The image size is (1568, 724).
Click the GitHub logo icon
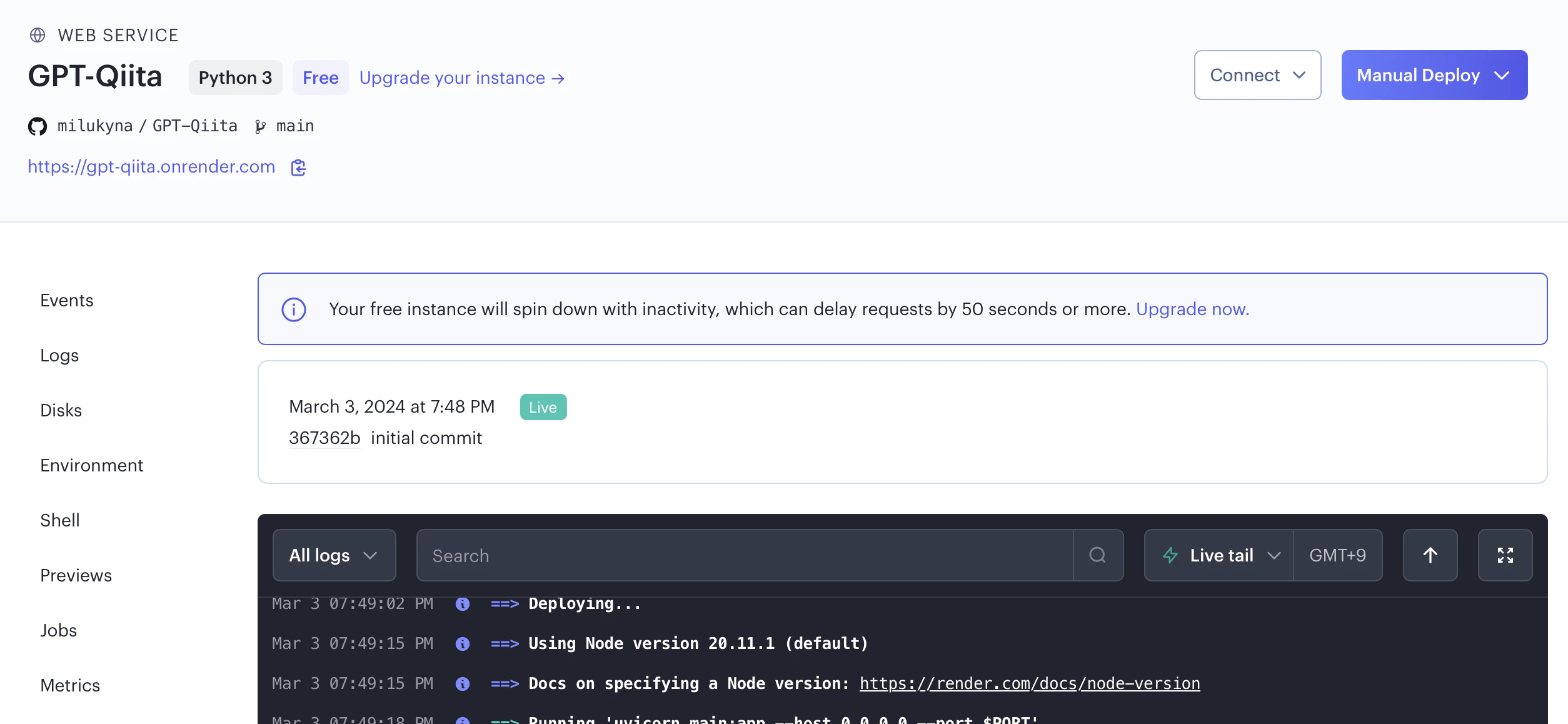pos(38,126)
